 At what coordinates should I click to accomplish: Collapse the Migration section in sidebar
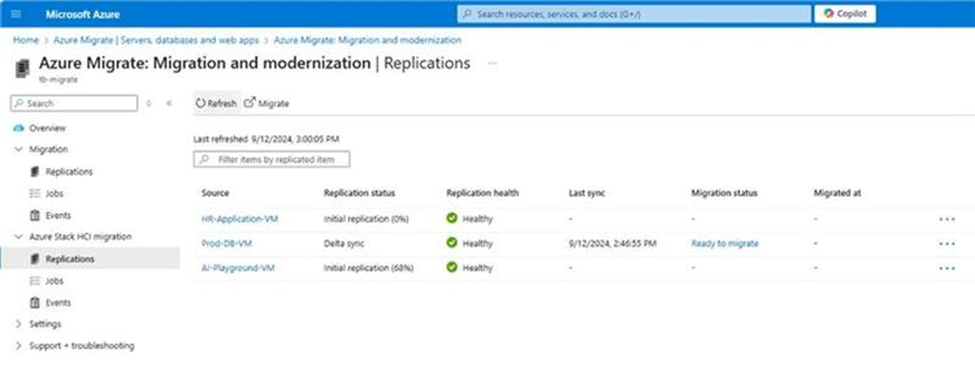[x=18, y=150]
